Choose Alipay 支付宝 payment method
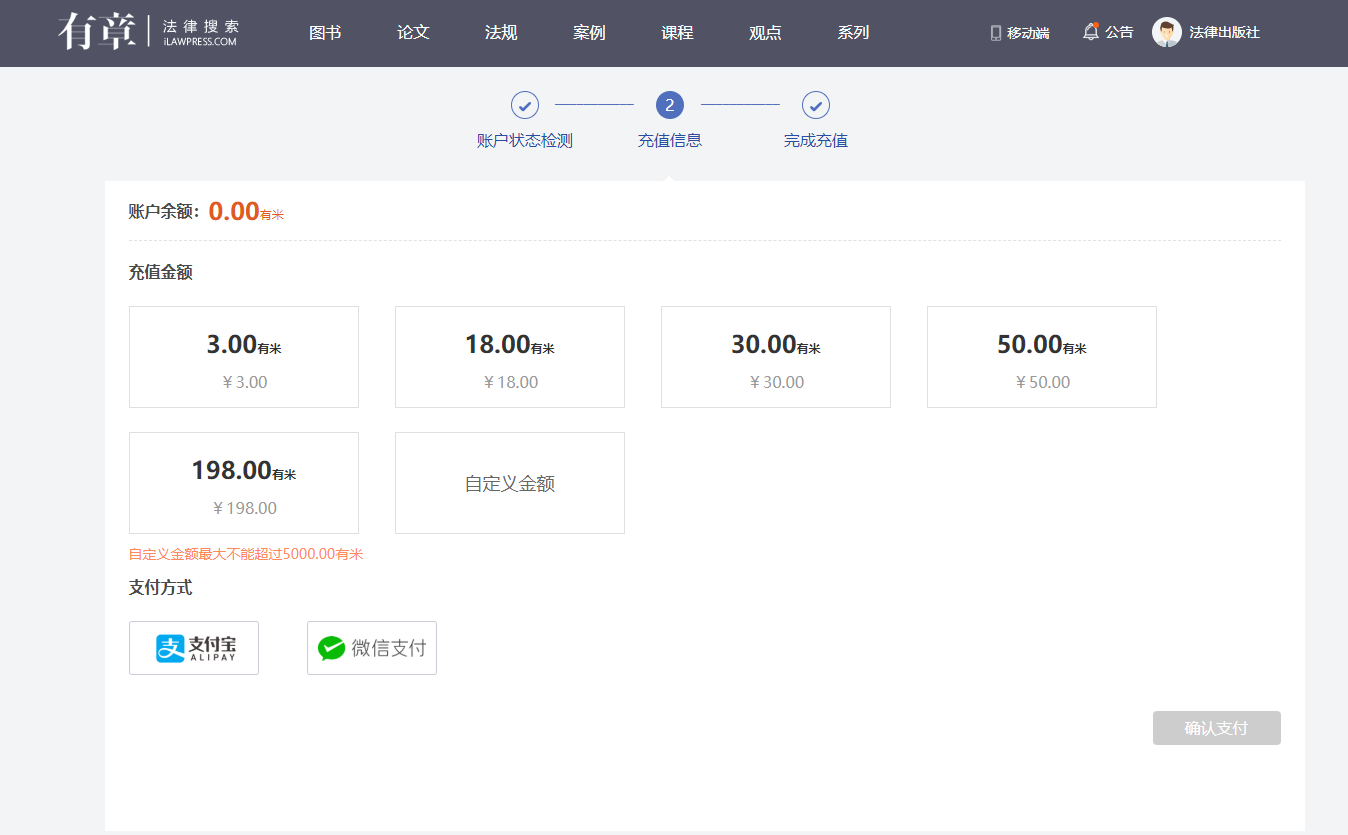 click(x=194, y=648)
